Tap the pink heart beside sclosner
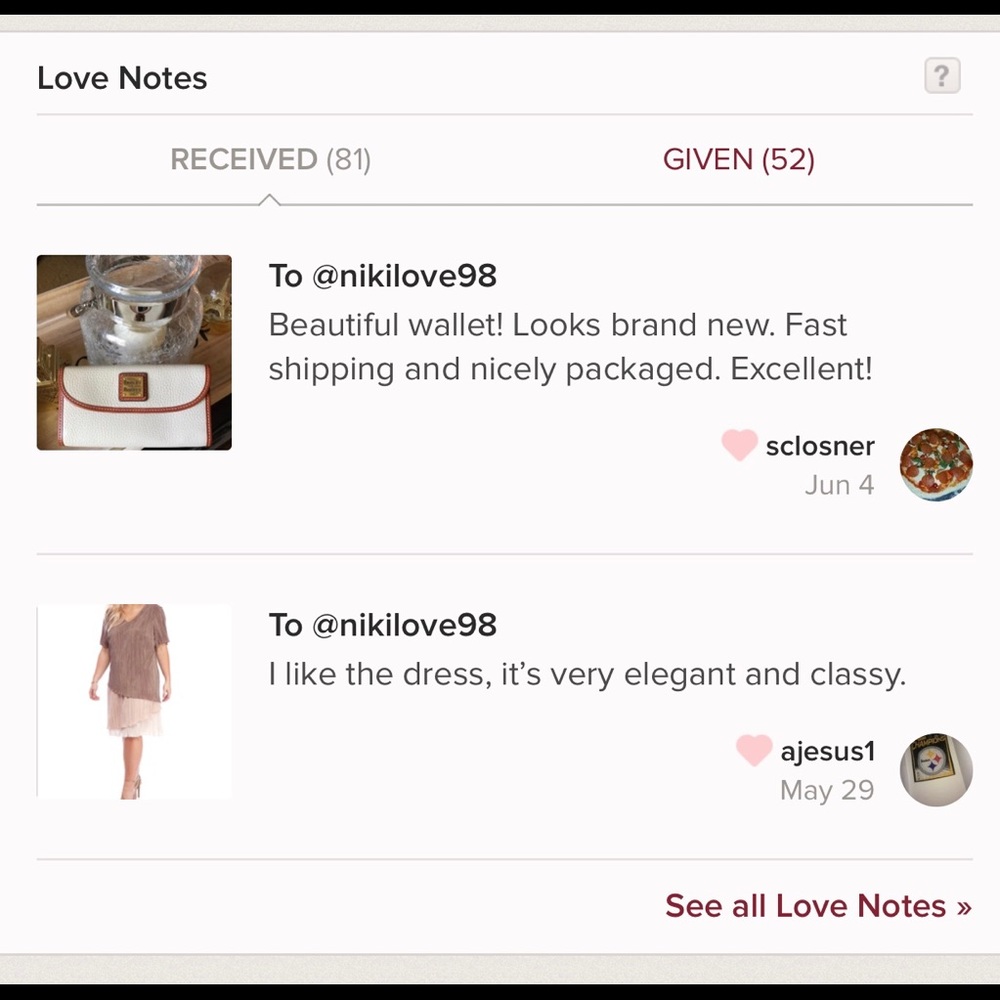The height and width of the screenshot is (1000, 1000). pyautogui.click(x=739, y=445)
